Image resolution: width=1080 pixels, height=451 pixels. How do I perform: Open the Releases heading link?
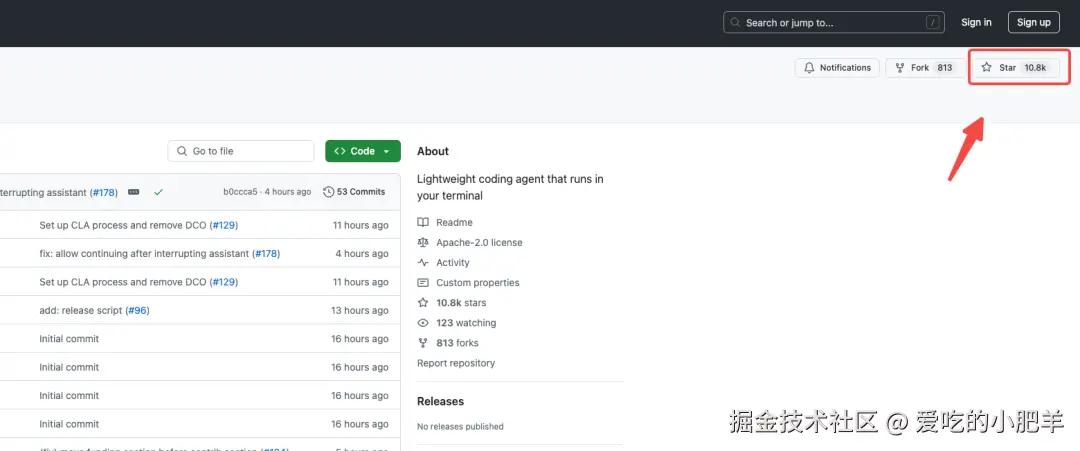pos(441,401)
